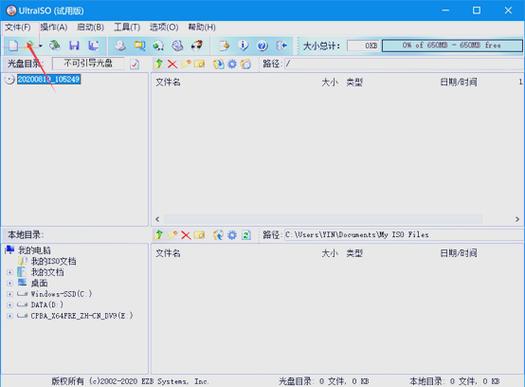525x387 pixels.
Task: Click the boot properties check icon beside 不可引导光盘
Action: tap(135, 64)
